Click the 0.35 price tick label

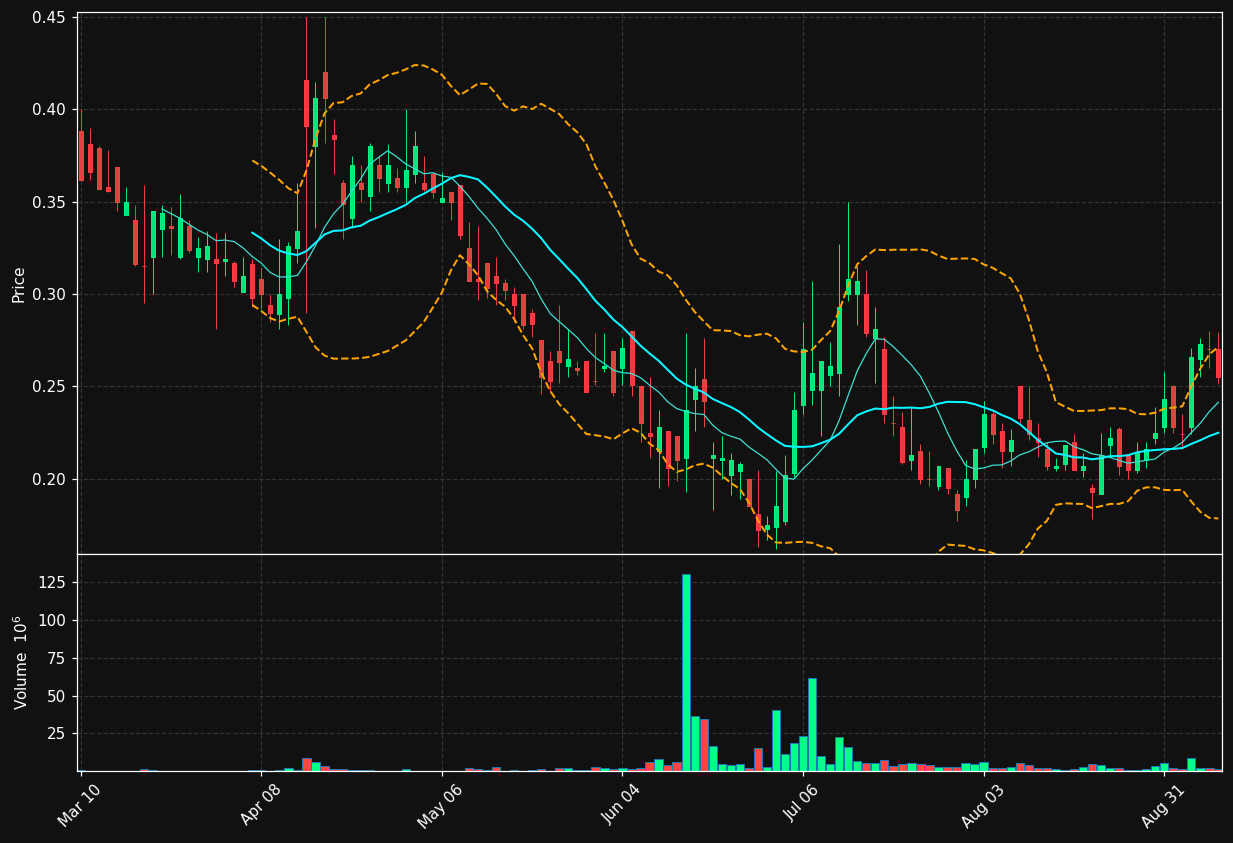49,202
